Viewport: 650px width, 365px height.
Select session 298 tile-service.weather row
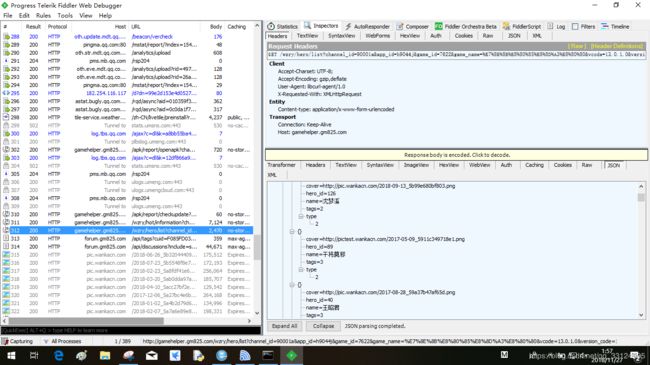pos(127,117)
